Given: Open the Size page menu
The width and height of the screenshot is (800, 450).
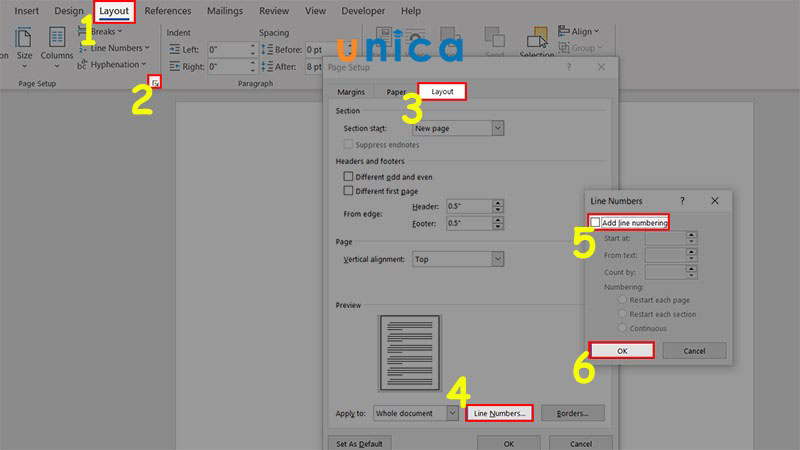Looking at the screenshot, I should (23, 47).
